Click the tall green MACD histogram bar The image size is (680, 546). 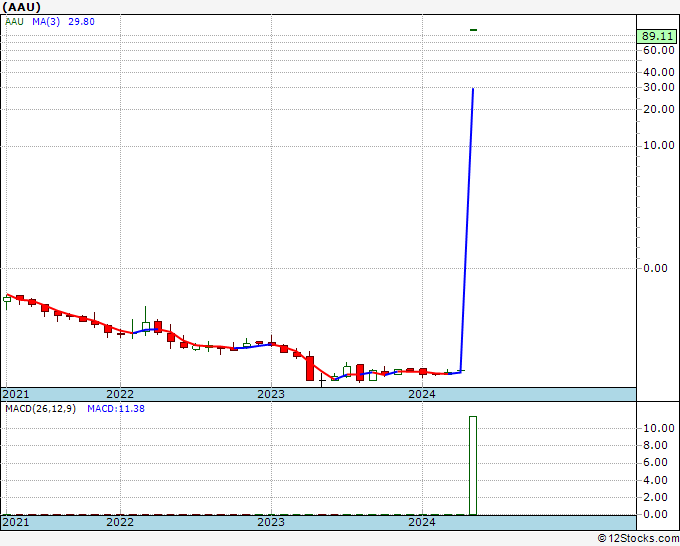[473, 466]
